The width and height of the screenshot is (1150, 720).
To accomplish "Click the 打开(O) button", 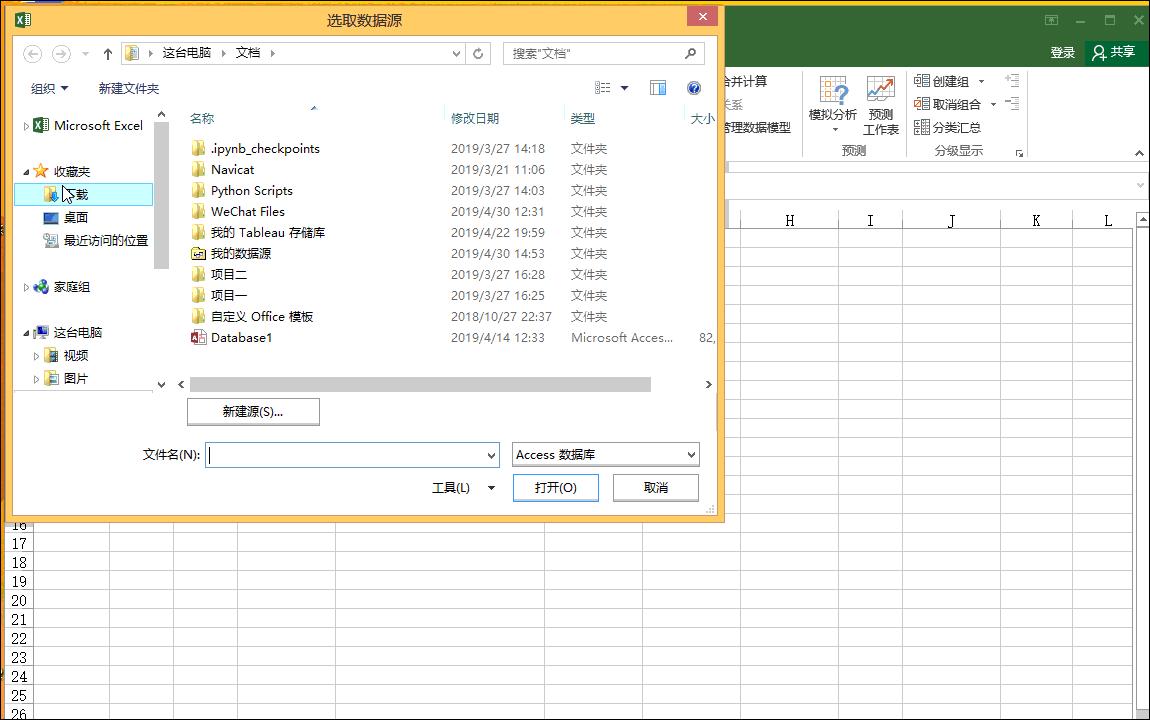I will point(556,488).
